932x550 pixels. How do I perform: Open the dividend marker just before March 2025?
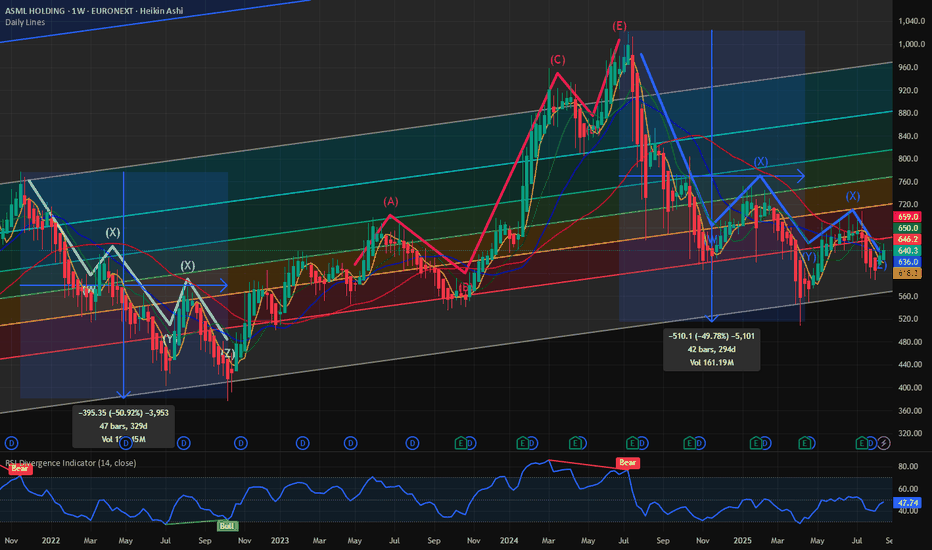[767, 443]
